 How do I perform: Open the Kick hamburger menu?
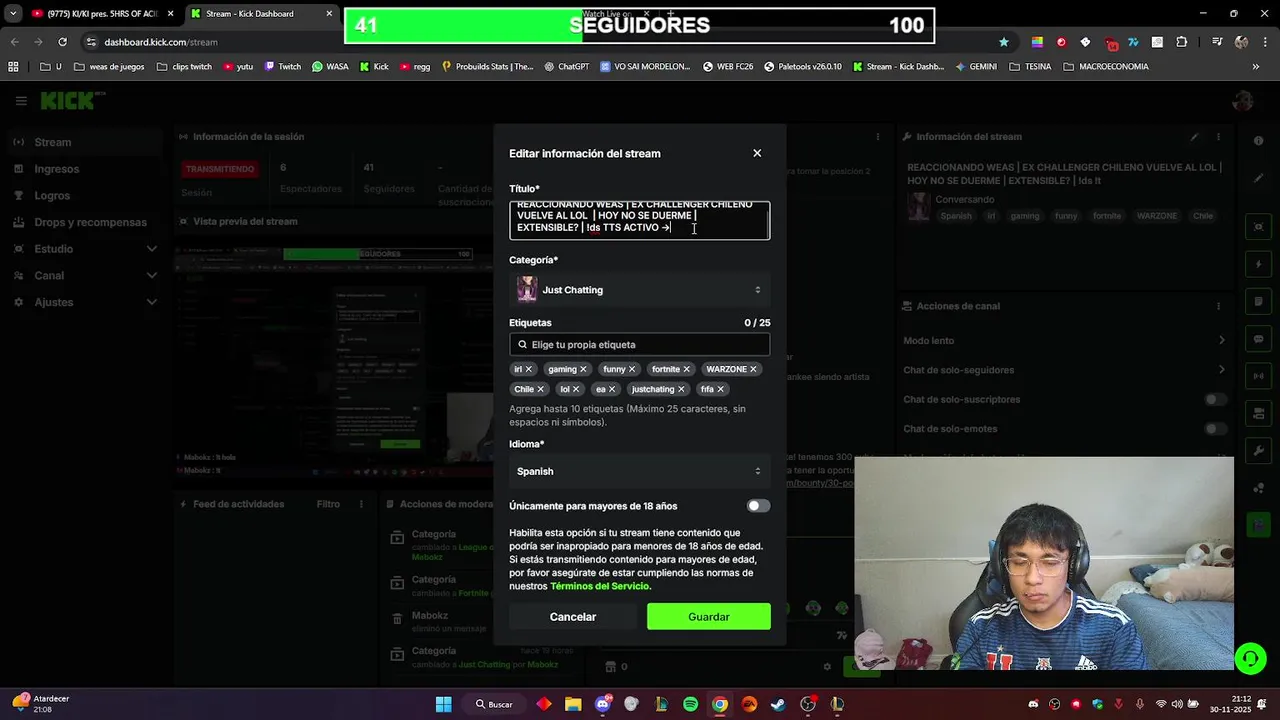(21, 101)
